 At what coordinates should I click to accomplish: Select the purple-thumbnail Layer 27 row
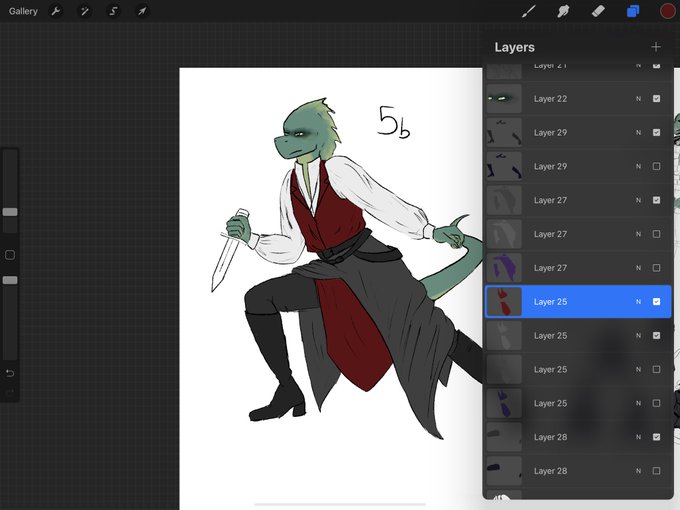(x=578, y=268)
